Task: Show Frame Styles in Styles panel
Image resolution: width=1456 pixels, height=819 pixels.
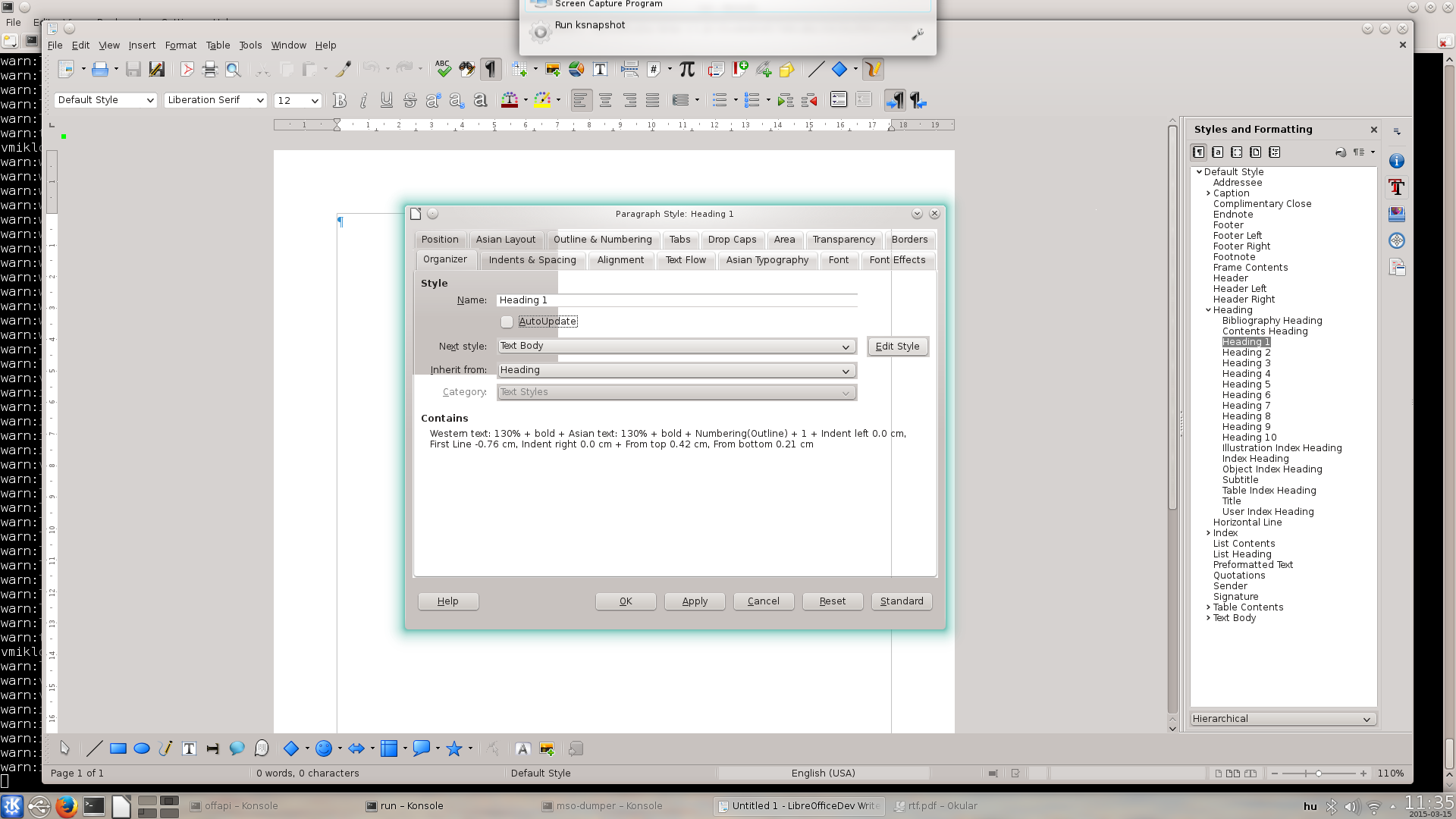Action: tap(1237, 152)
